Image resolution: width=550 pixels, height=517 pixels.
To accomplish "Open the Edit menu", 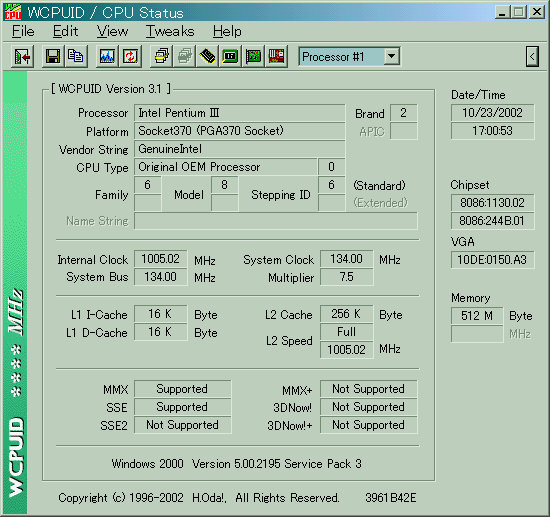I will tap(65, 32).
